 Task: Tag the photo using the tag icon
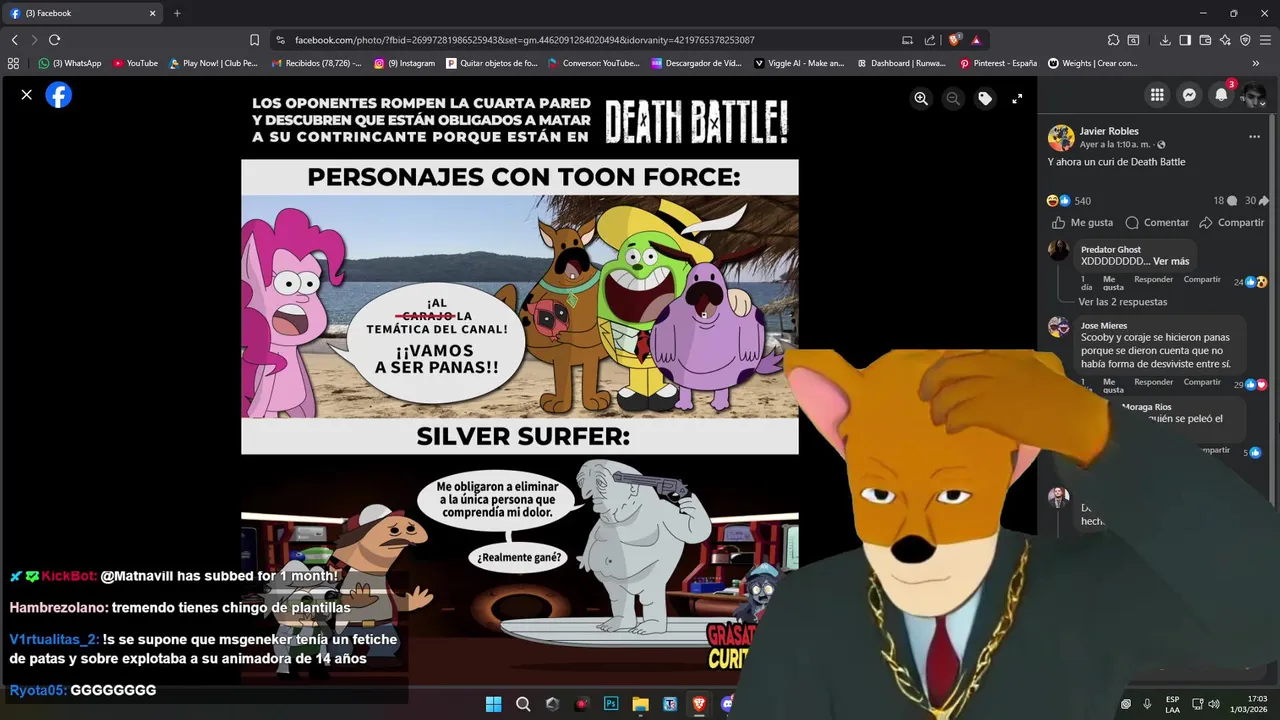(x=985, y=98)
